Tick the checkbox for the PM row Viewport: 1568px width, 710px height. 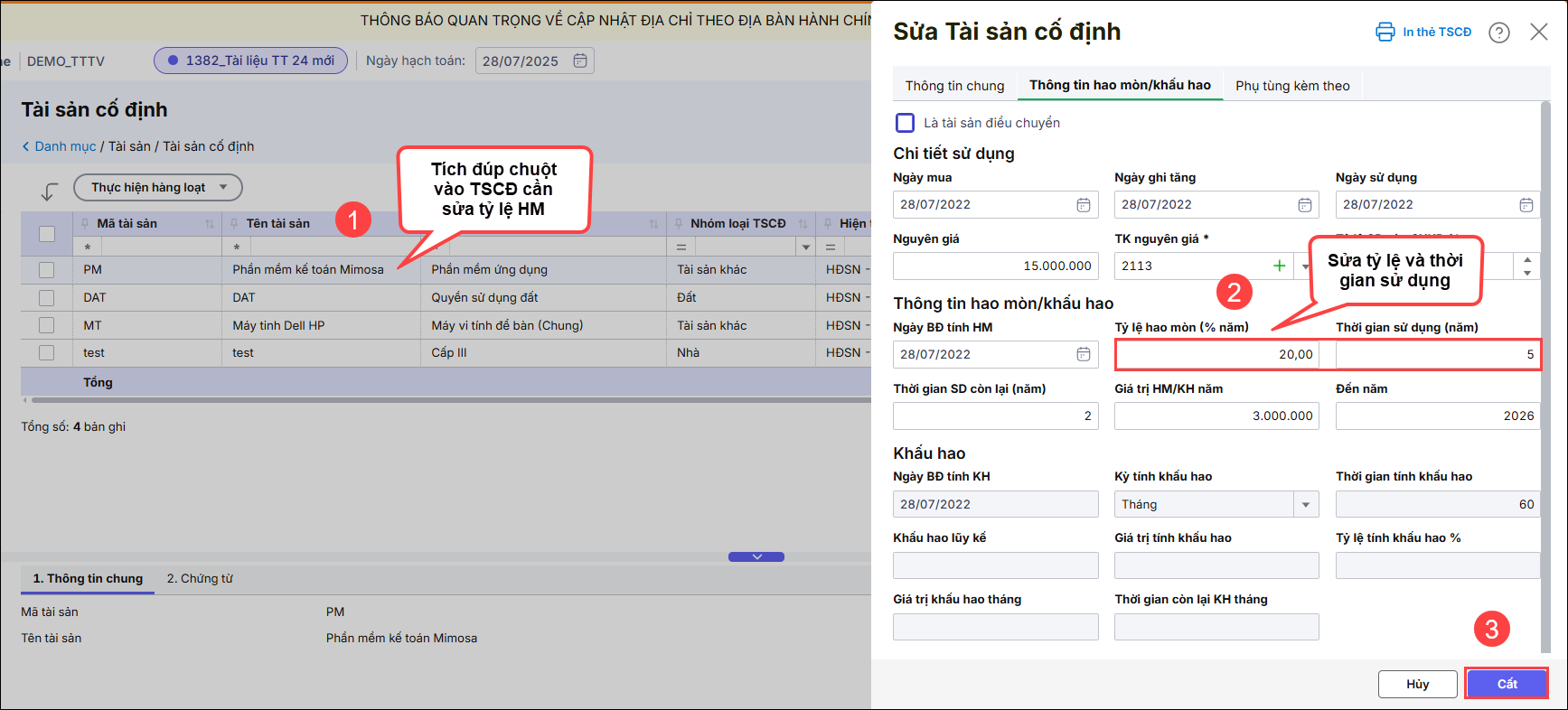[47, 270]
